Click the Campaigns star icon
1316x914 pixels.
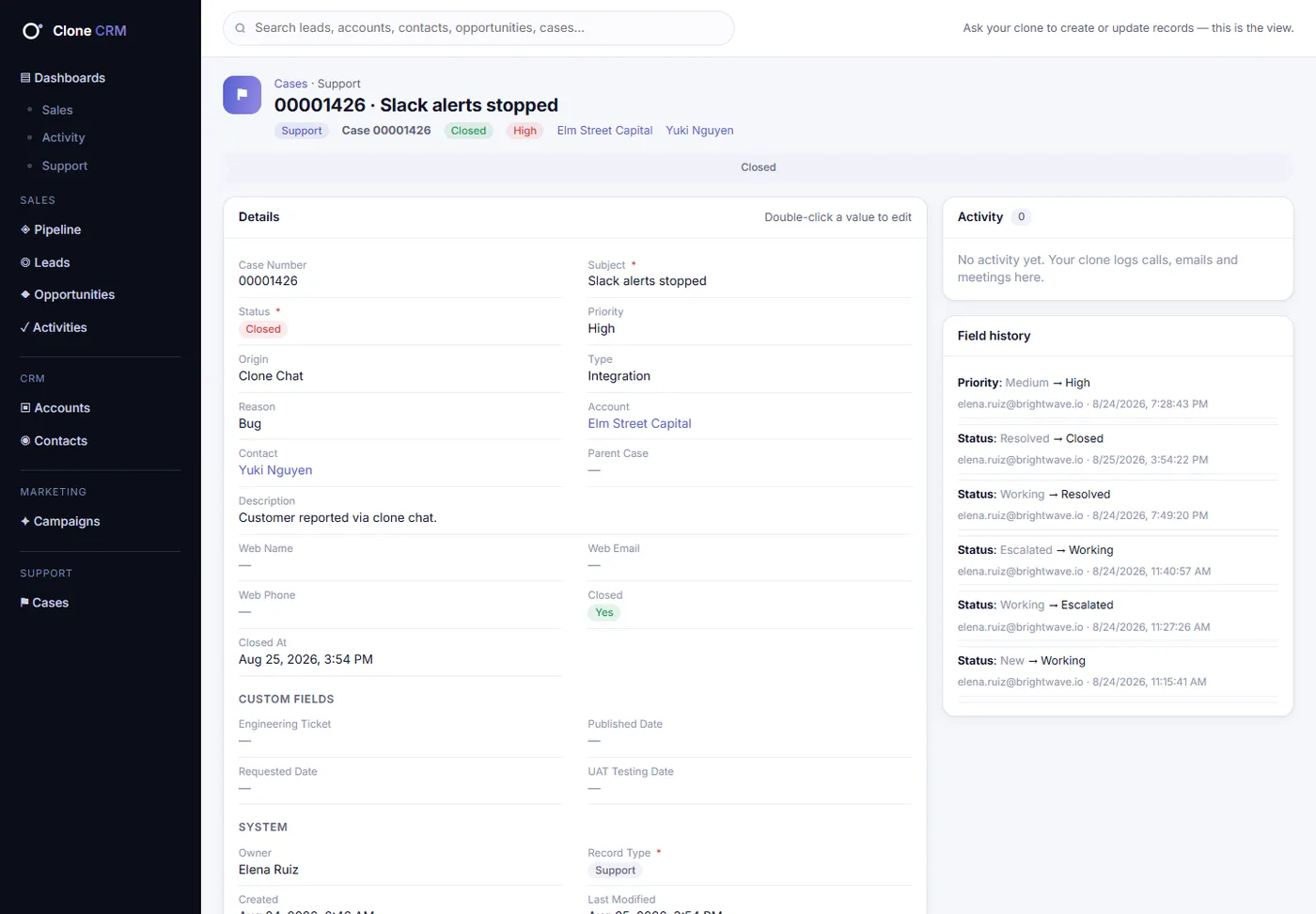tap(25, 521)
